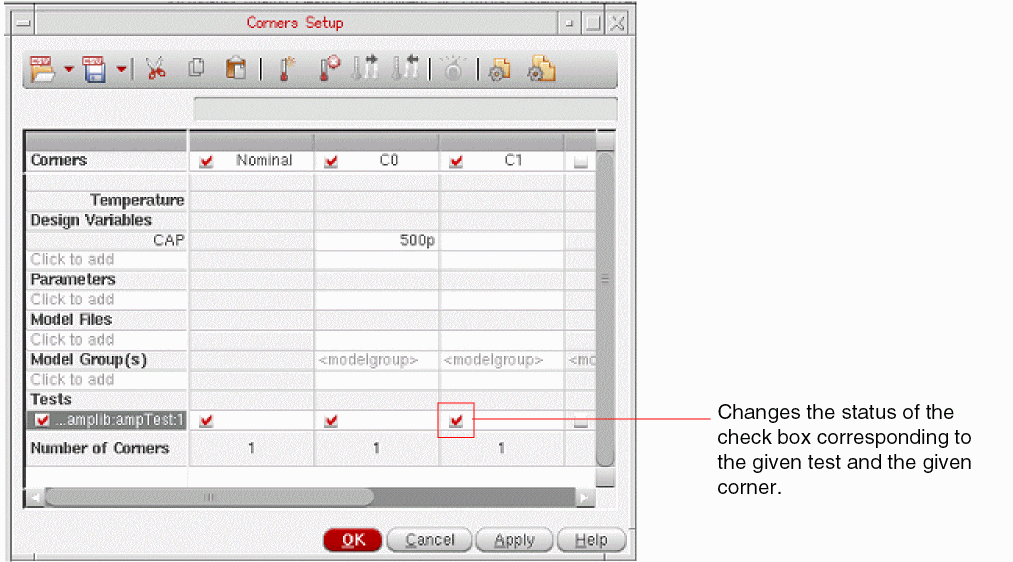Click the Cancel button
Screen dimensions: 1013x562
point(430,540)
